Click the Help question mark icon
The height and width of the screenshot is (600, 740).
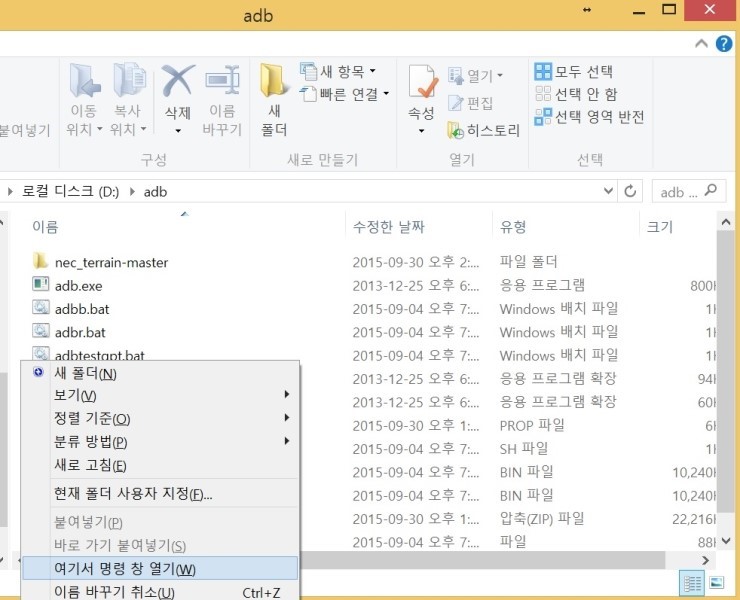724,45
